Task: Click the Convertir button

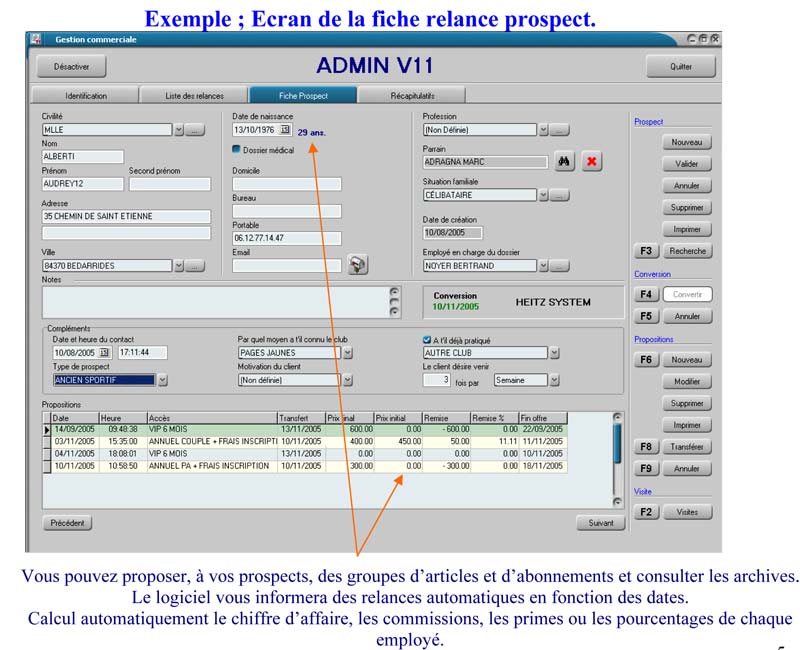Action: coord(687,294)
